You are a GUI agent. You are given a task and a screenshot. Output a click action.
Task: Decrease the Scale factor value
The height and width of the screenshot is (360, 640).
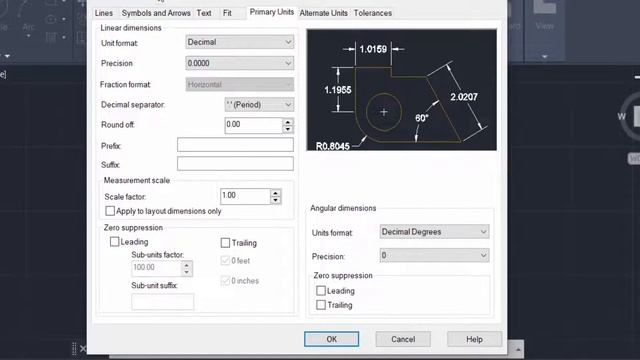click(x=276, y=200)
